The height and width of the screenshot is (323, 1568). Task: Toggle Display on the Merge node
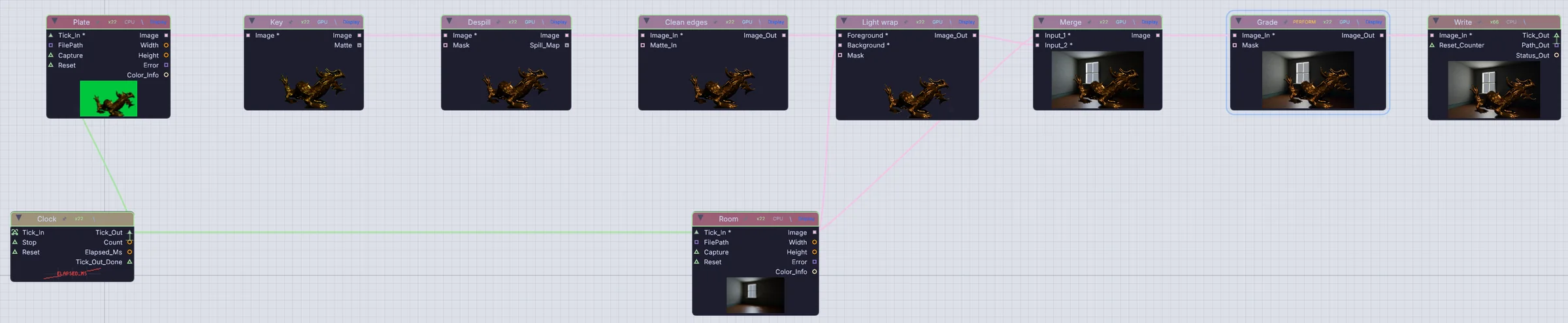(1150, 22)
